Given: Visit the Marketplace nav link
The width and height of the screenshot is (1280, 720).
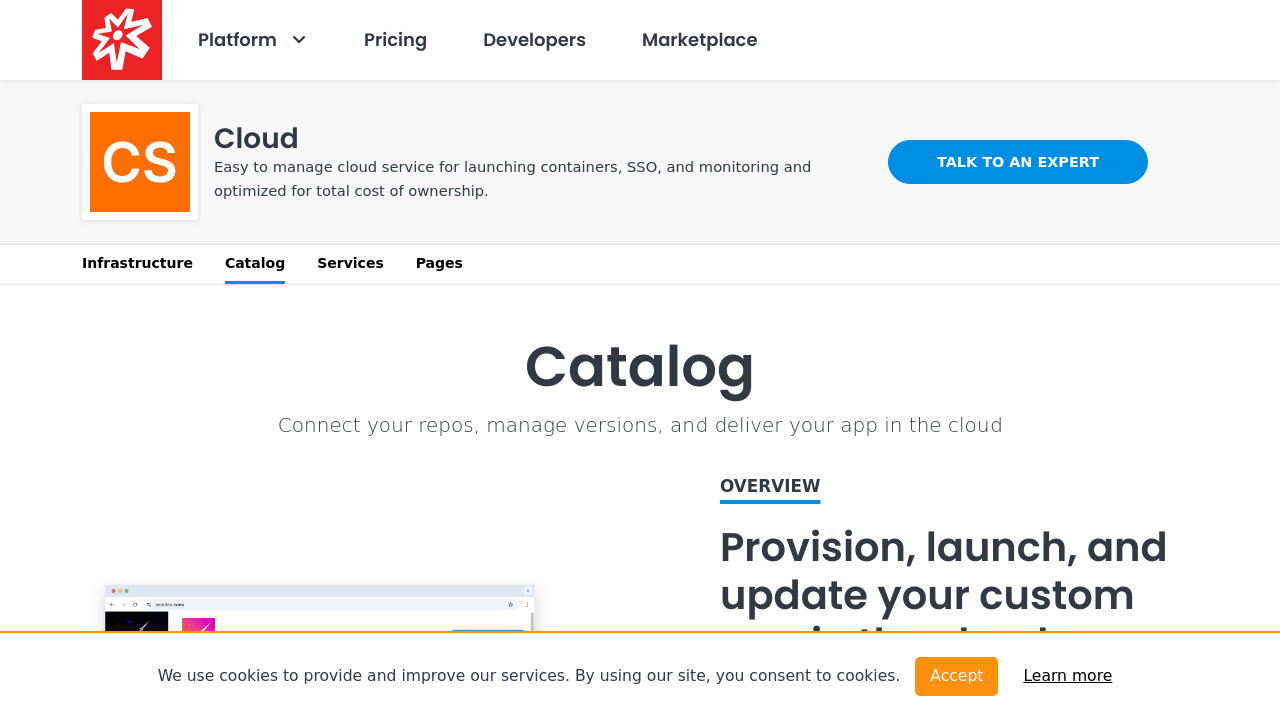Looking at the screenshot, I should tap(699, 40).
